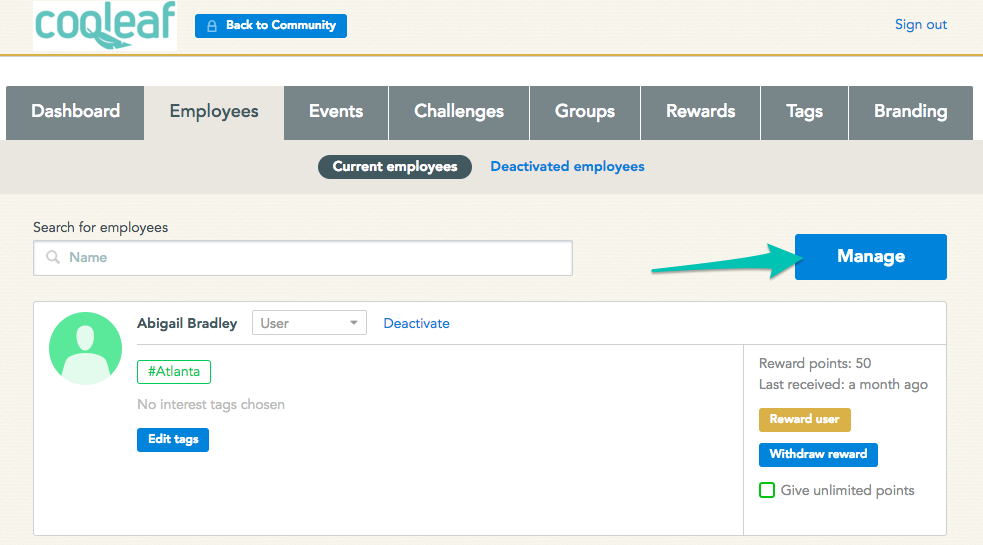Click 'No interest tags chosen' text
The width and height of the screenshot is (983, 545).
211,405
